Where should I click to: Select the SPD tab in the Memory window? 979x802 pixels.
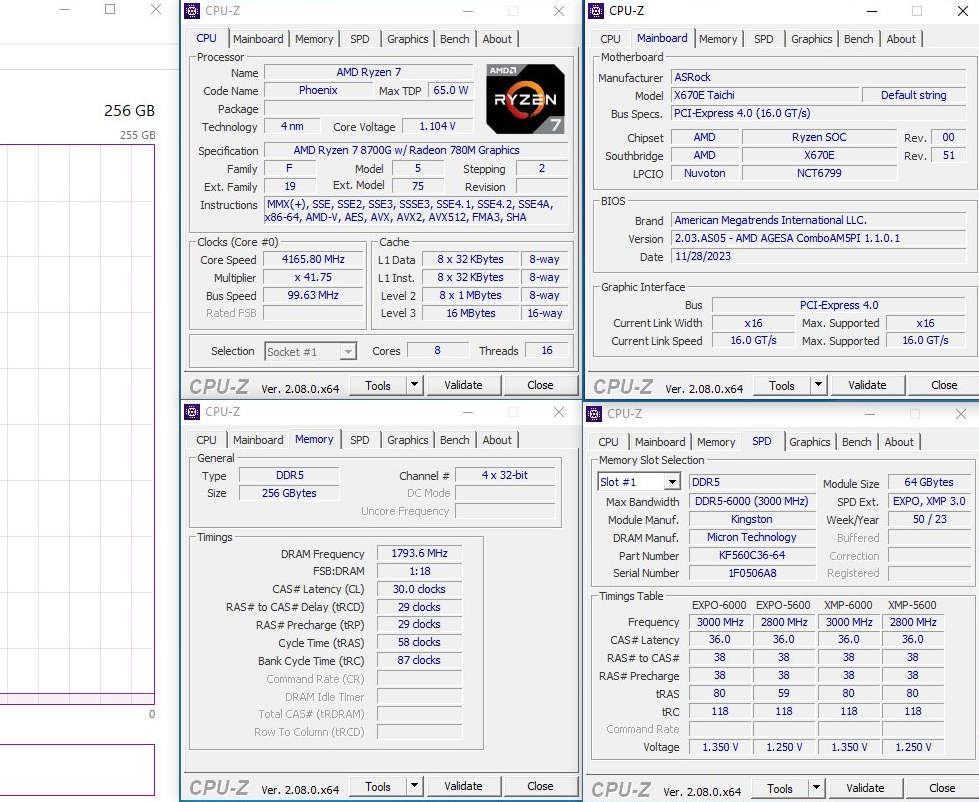tap(360, 440)
